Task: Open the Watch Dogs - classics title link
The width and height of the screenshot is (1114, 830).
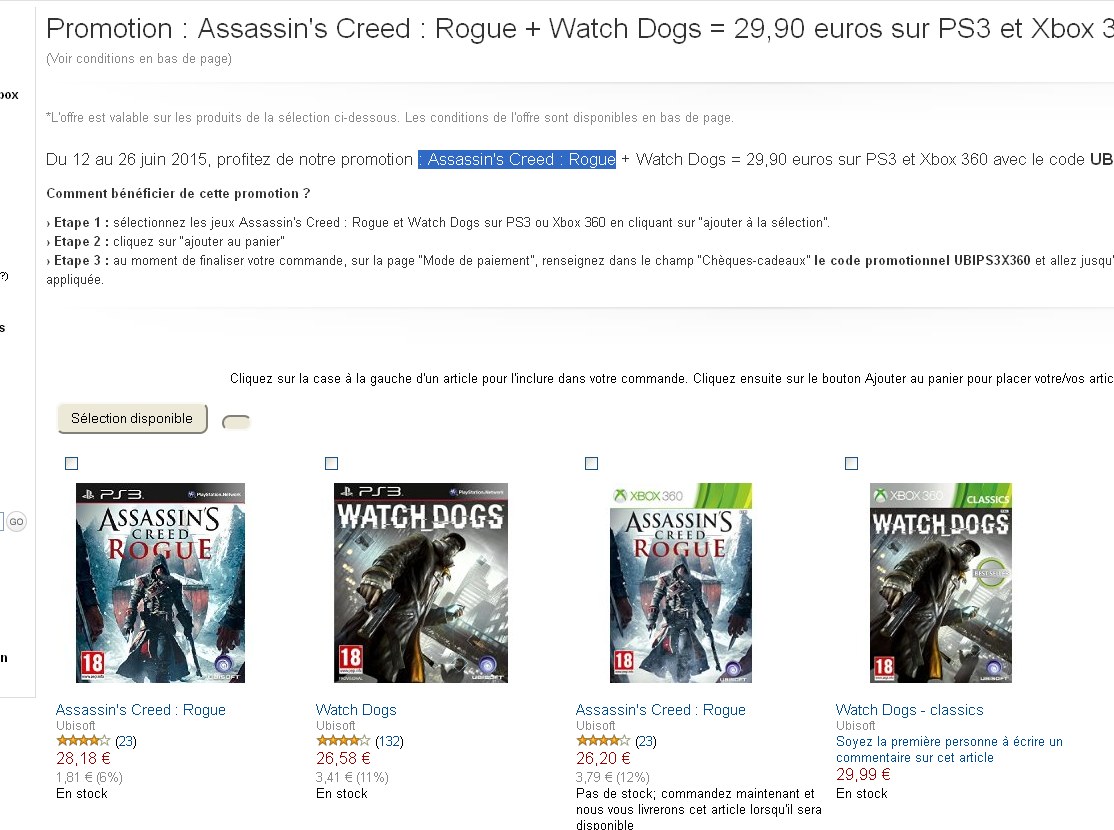Action: click(909, 709)
